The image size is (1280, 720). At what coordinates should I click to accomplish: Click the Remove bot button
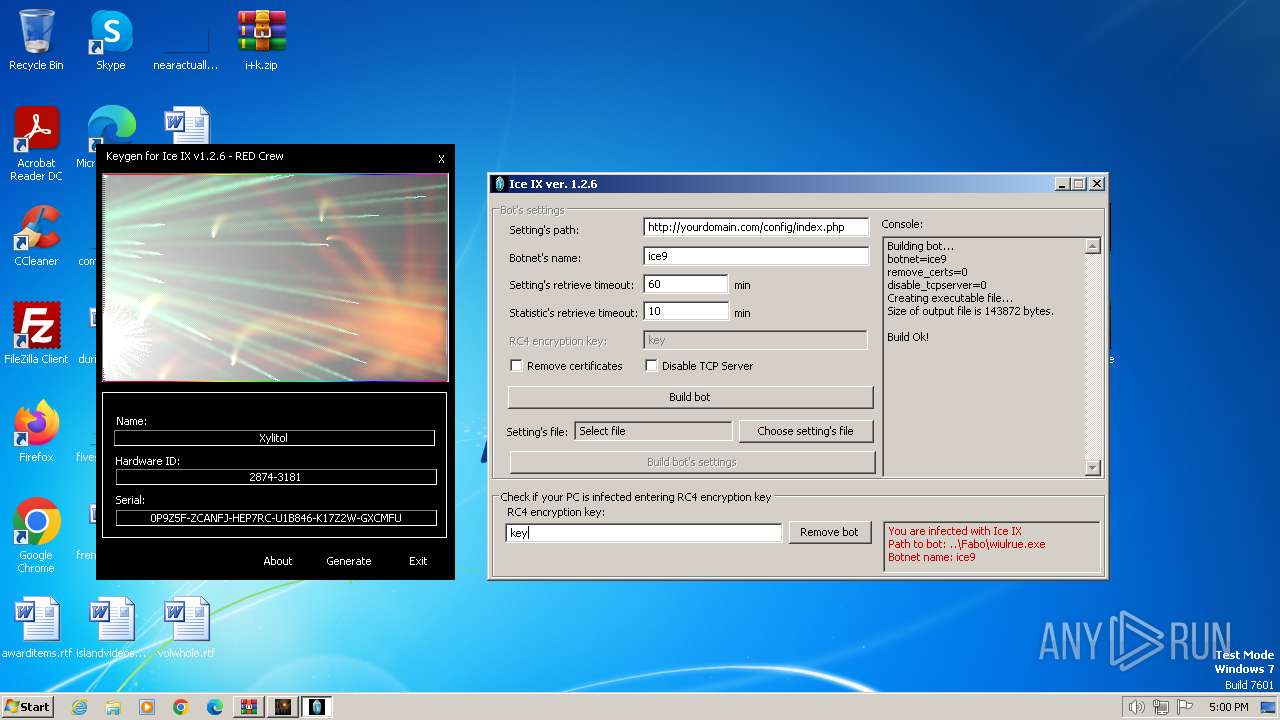coord(829,532)
